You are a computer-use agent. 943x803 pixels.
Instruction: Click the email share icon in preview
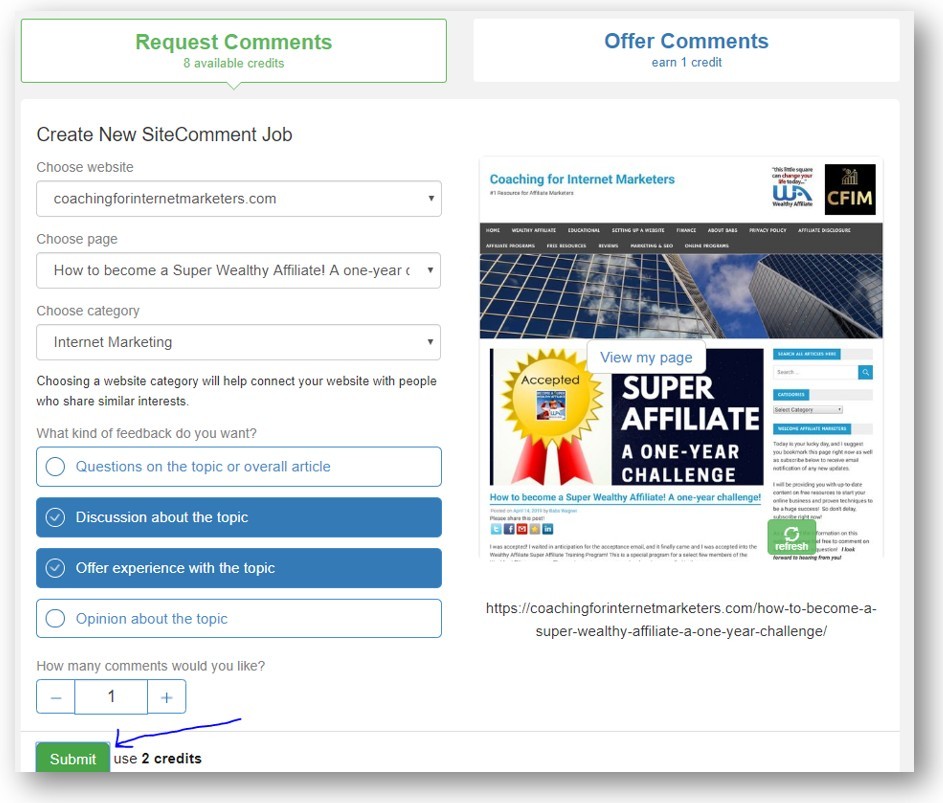tap(521, 529)
